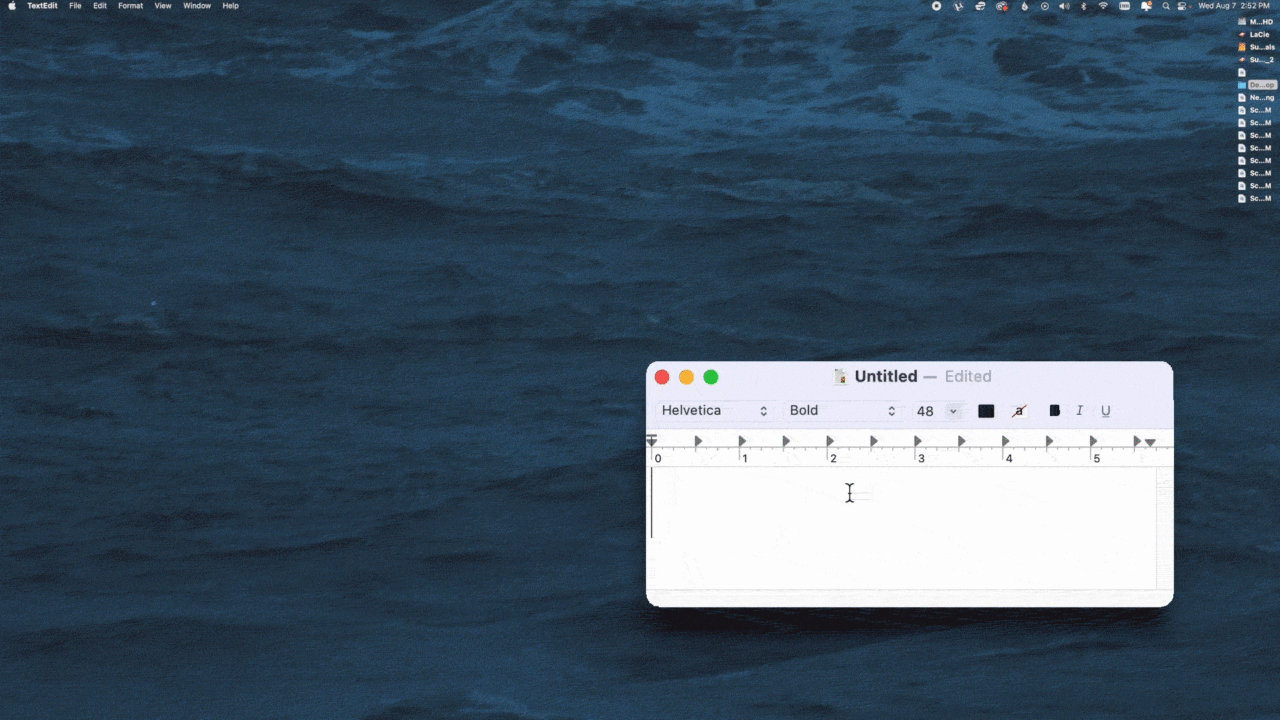The width and height of the screenshot is (1280, 720).
Task: Click the Spotlight search magnifier icon
Action: [x=1166, y=6]
